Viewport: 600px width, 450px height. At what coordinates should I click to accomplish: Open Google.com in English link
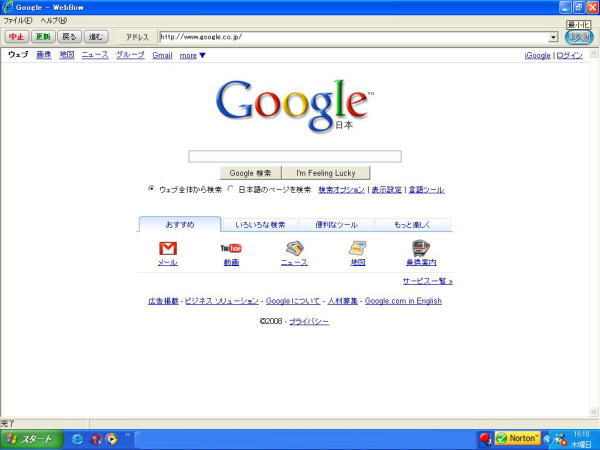pos(403,301)
